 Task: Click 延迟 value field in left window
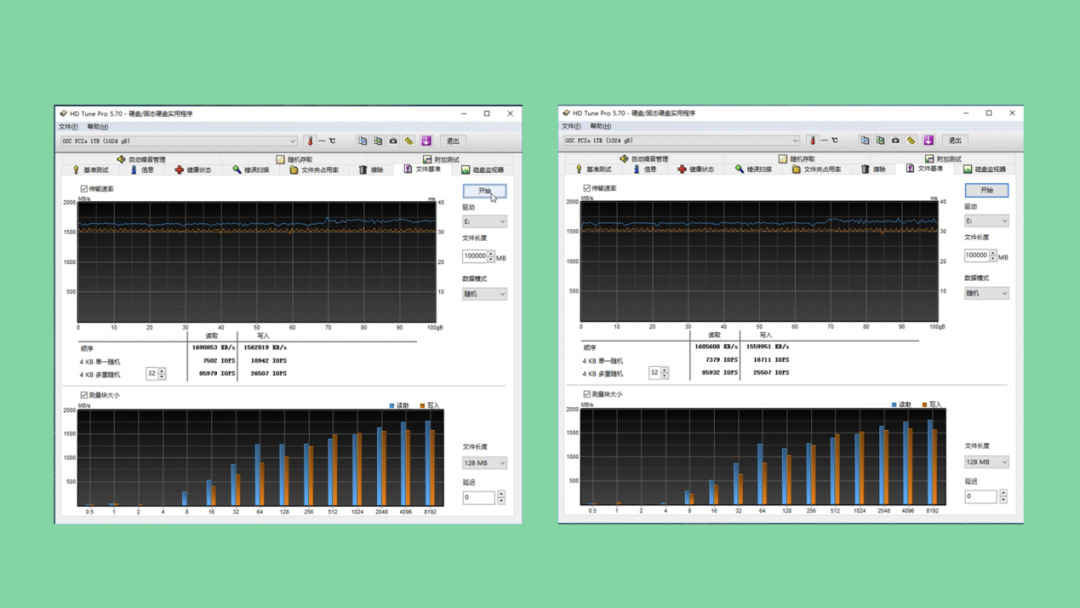pyautogui.click(x=478, y=497)
